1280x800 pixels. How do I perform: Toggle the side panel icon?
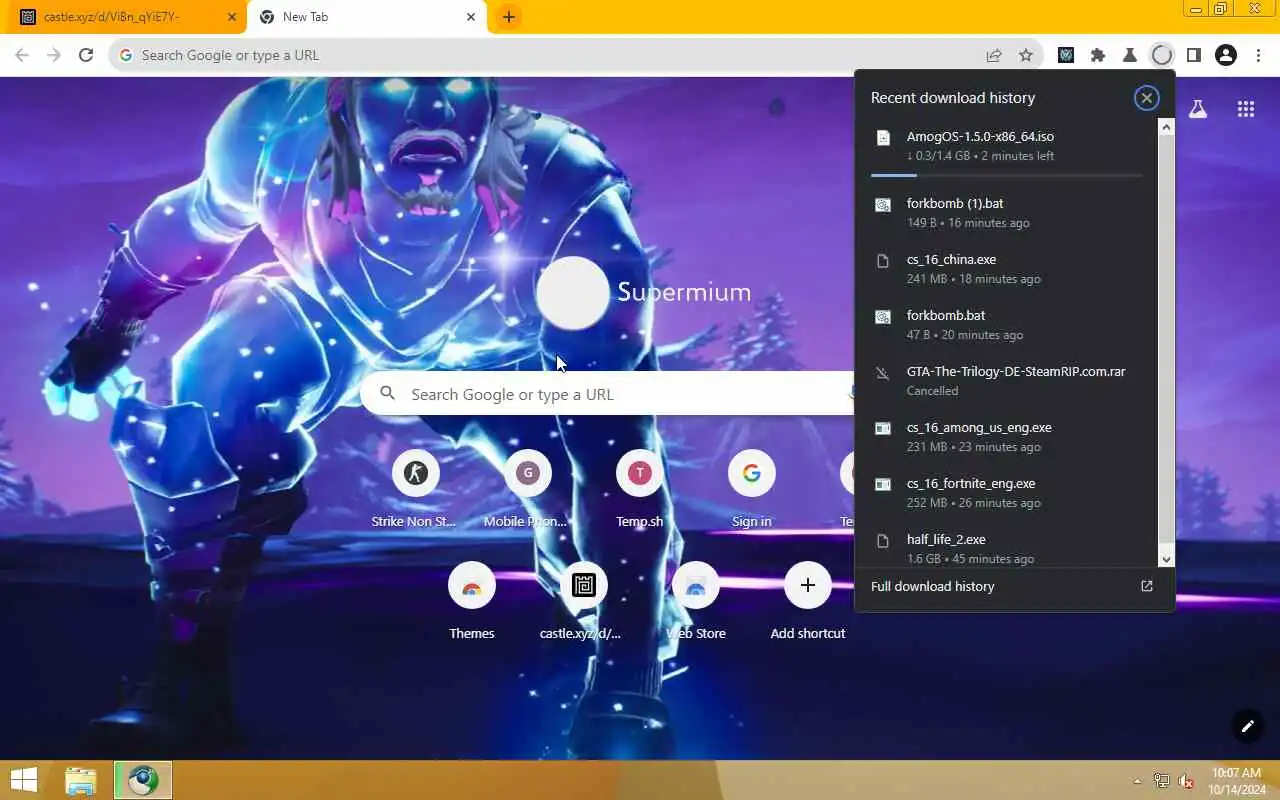pos(1194,55)
